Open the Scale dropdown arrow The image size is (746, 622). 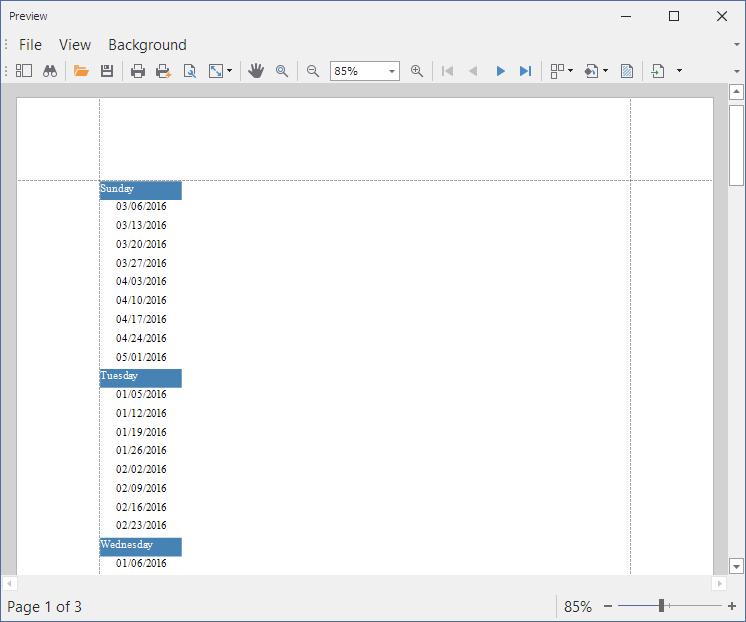(229, 71)
